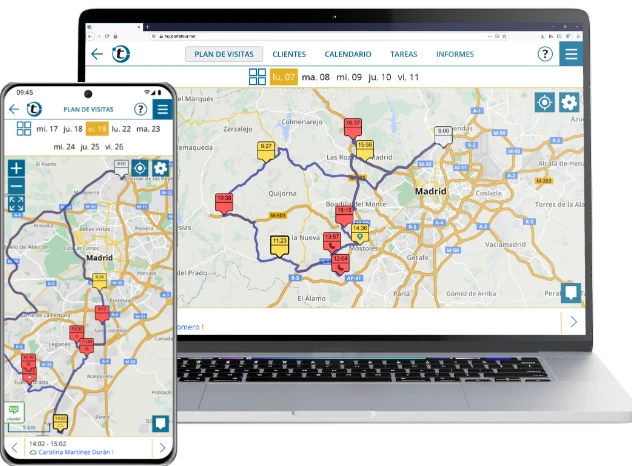Select the 15:15 red visit marker

[344, 216]
